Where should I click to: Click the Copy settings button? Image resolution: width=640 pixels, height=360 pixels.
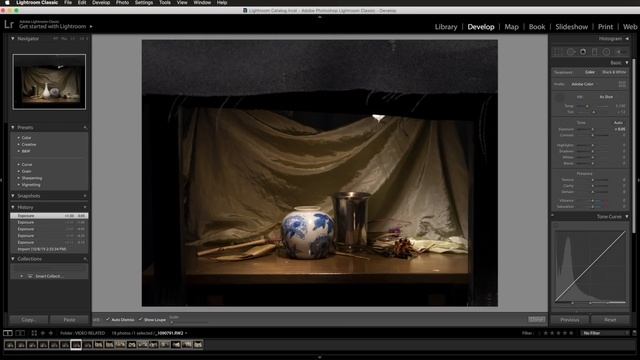click(28, 320)
